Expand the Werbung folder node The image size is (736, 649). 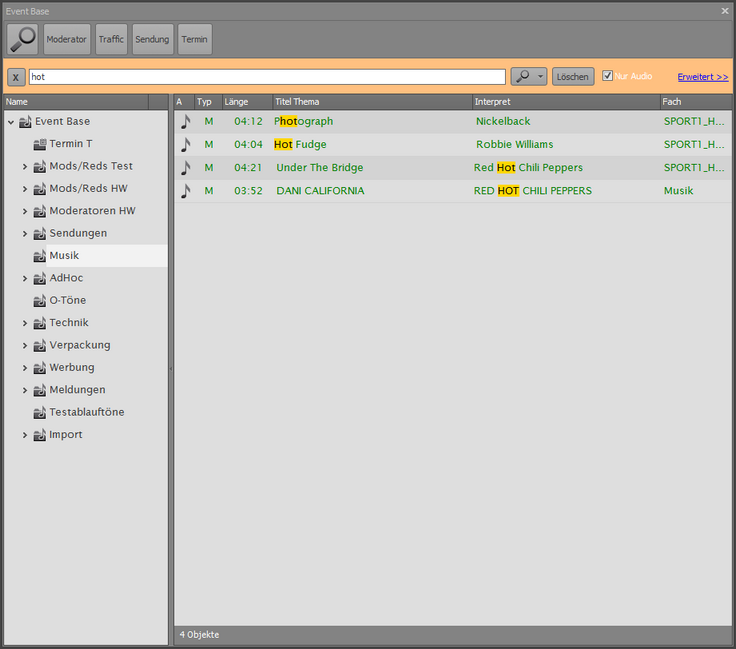(25, 367)
